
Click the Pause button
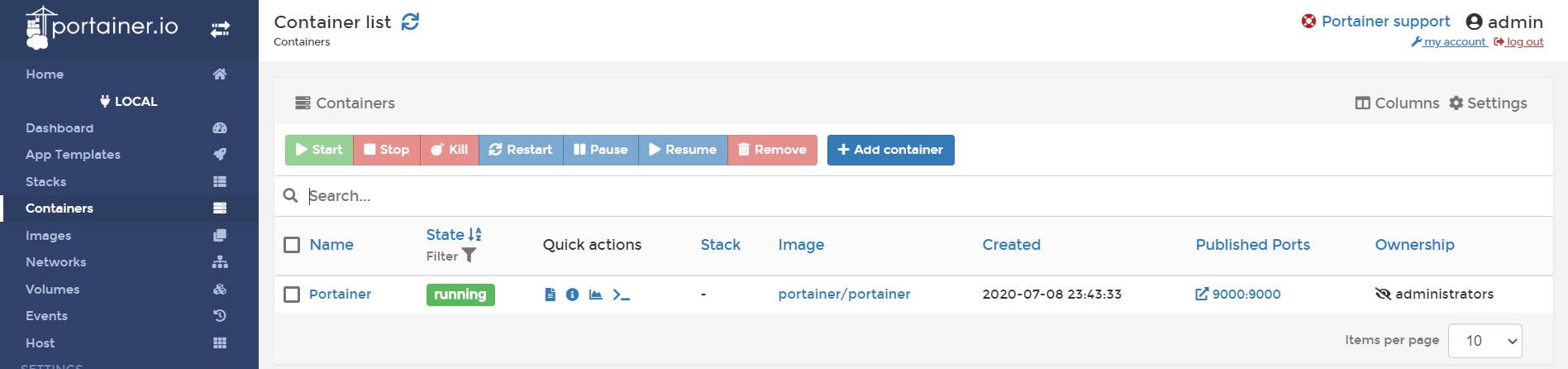click(x=601, y=150)
